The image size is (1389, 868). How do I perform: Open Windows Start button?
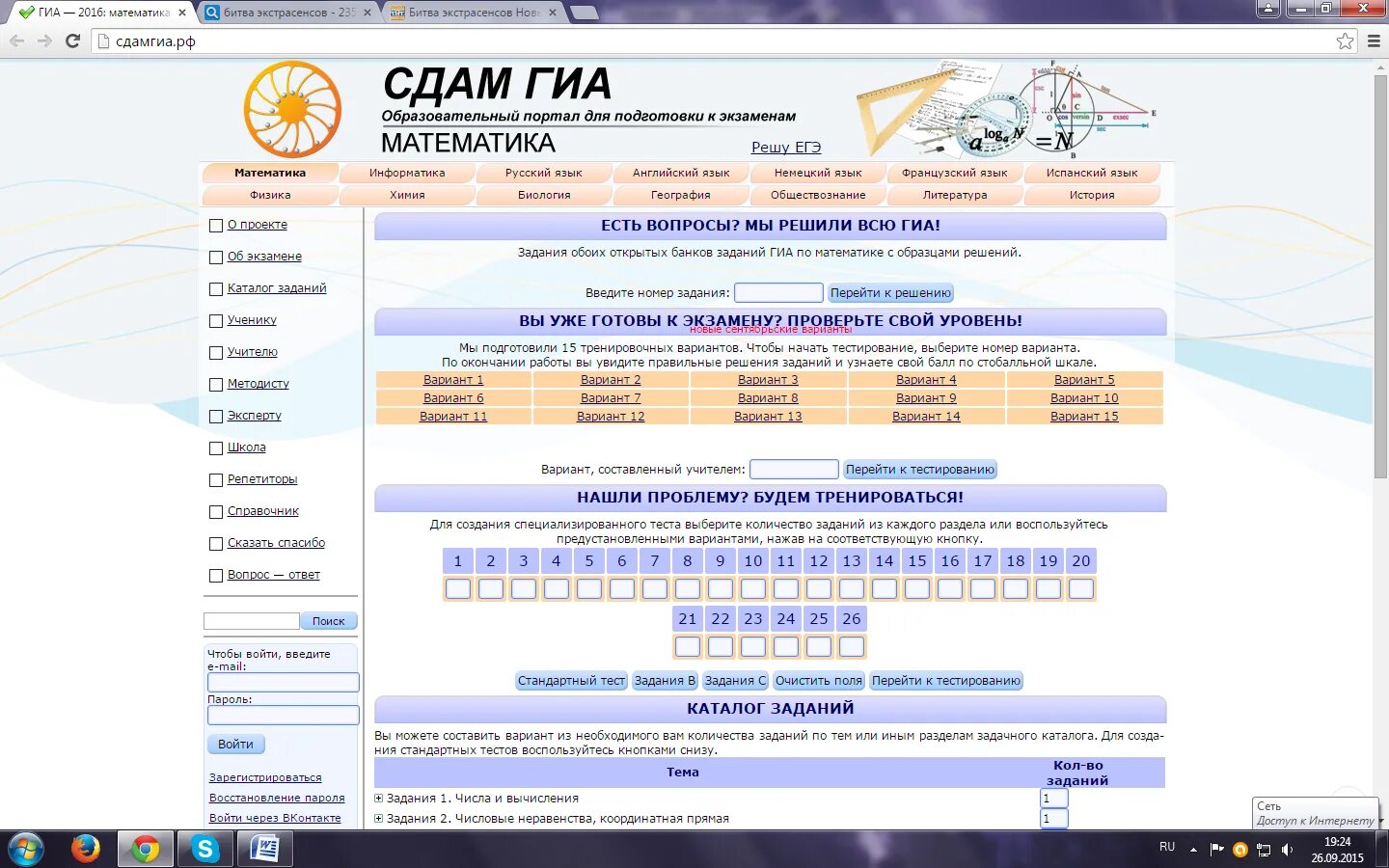click(x=26, y=850)
